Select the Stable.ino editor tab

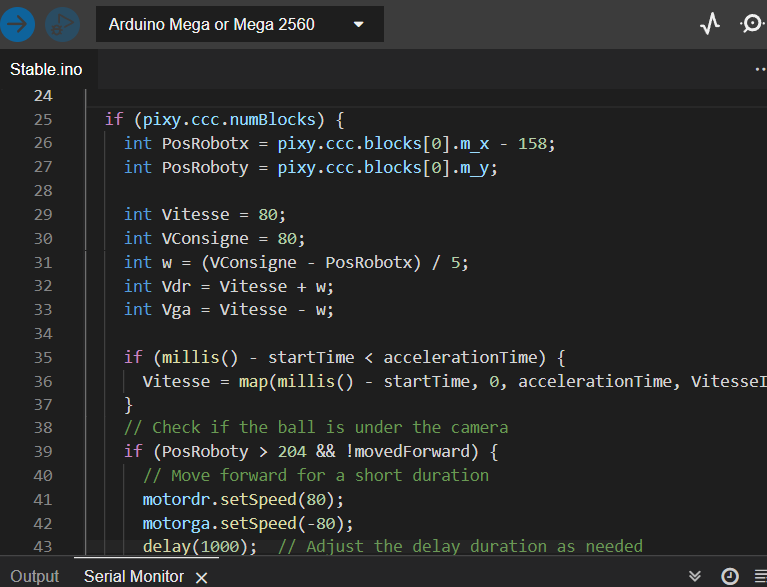point(46,70)
